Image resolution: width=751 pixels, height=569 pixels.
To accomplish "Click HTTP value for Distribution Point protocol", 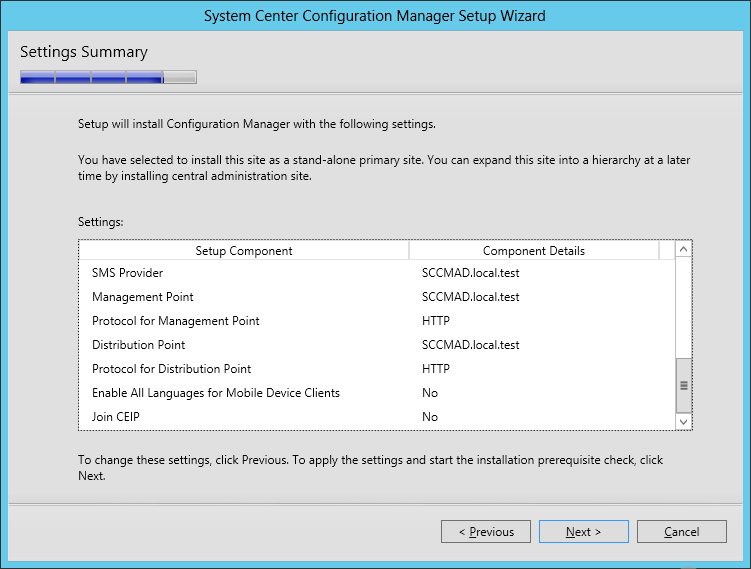I will tap(436, 368).
